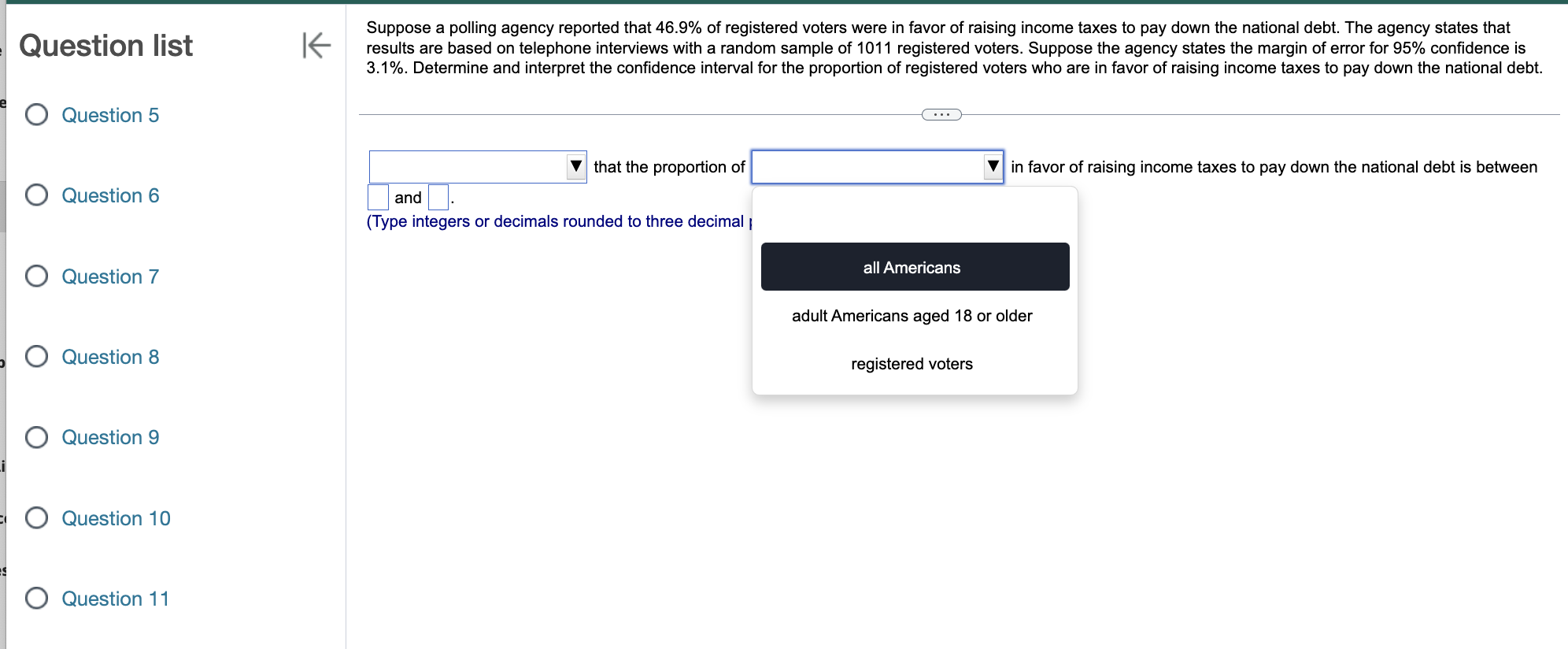Expand the ellipsis options above the answer area
The image size is (1568, 649).
click(x=941, y=114)
